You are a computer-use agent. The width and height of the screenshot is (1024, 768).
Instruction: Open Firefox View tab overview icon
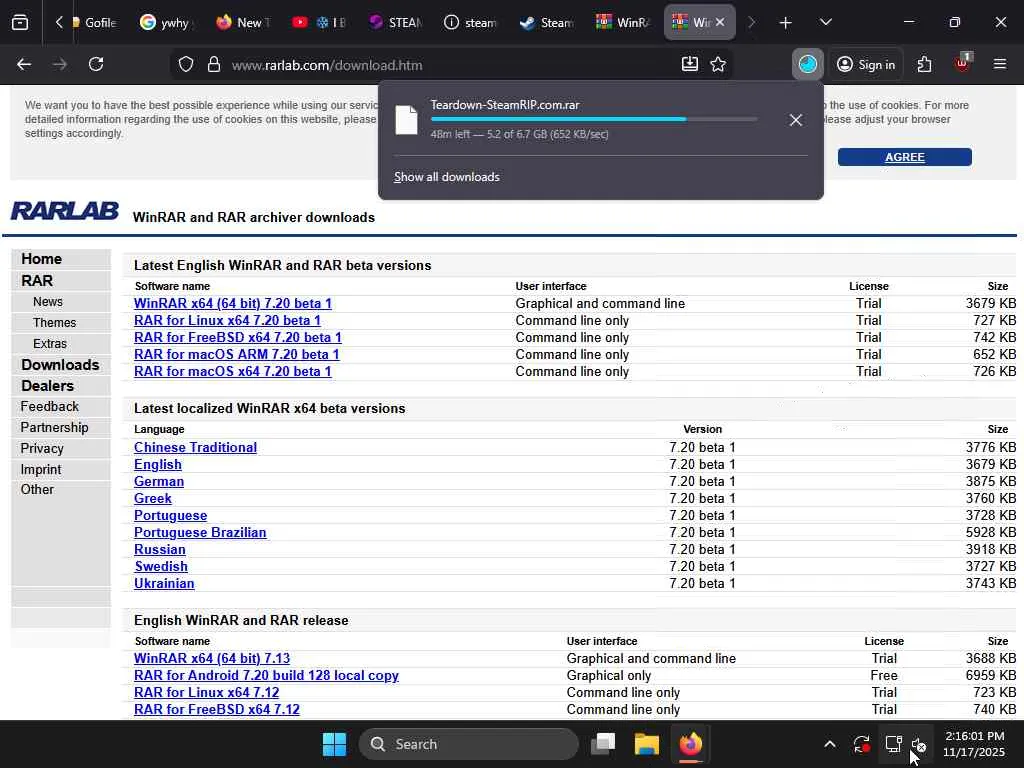20,23
